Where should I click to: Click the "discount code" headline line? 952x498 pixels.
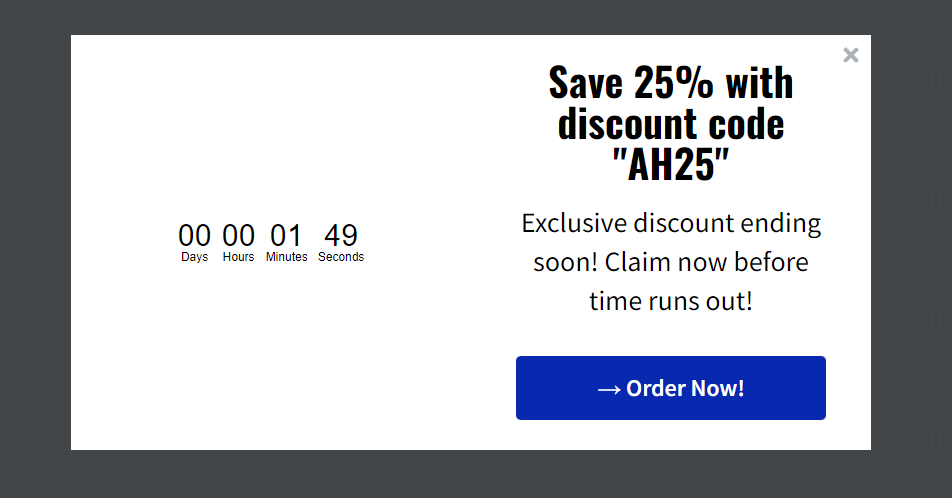[x=670, y=124]
